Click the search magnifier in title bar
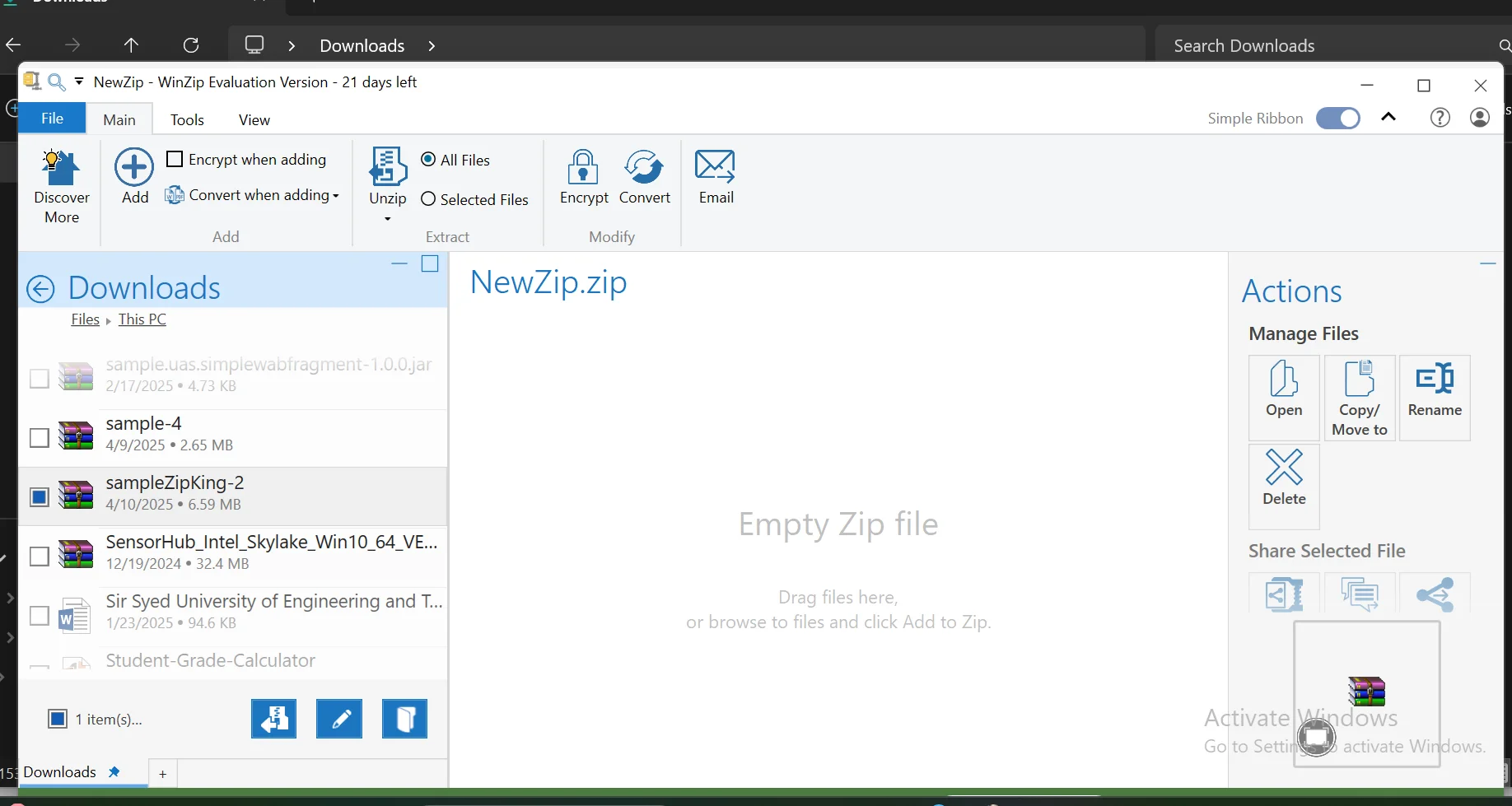The width and height of the screenshot is (1512, 806). 56,82
